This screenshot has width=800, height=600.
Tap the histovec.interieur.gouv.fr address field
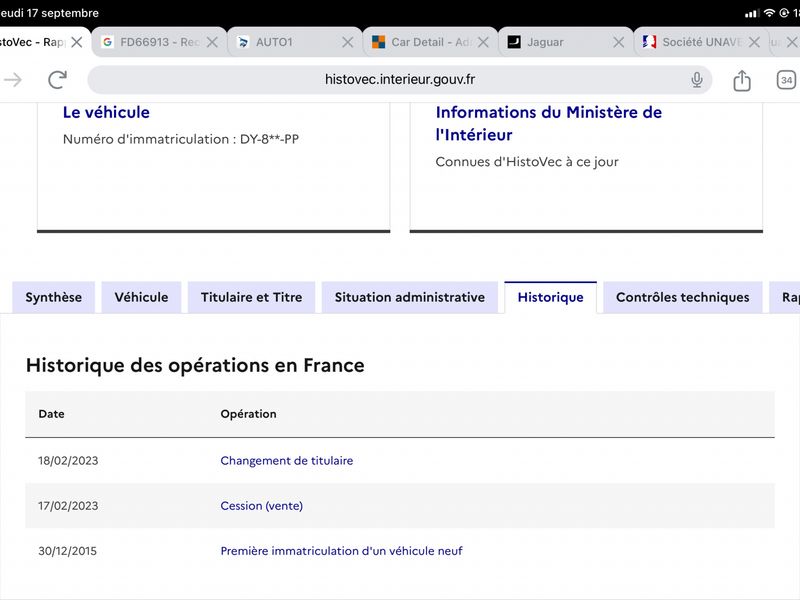[x=399, y=80]
